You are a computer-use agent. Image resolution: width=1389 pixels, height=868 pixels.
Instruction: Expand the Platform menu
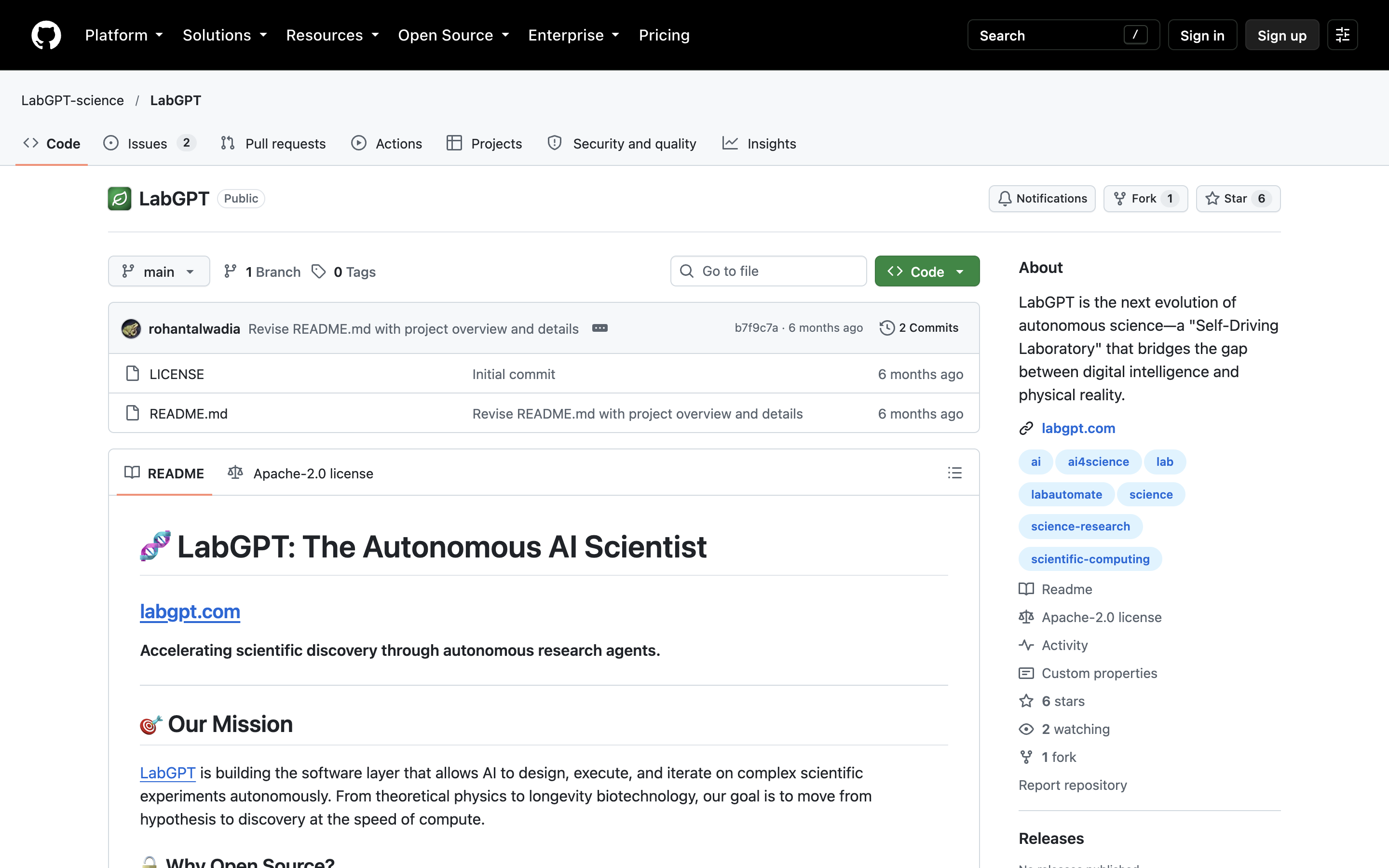(124, 35)
